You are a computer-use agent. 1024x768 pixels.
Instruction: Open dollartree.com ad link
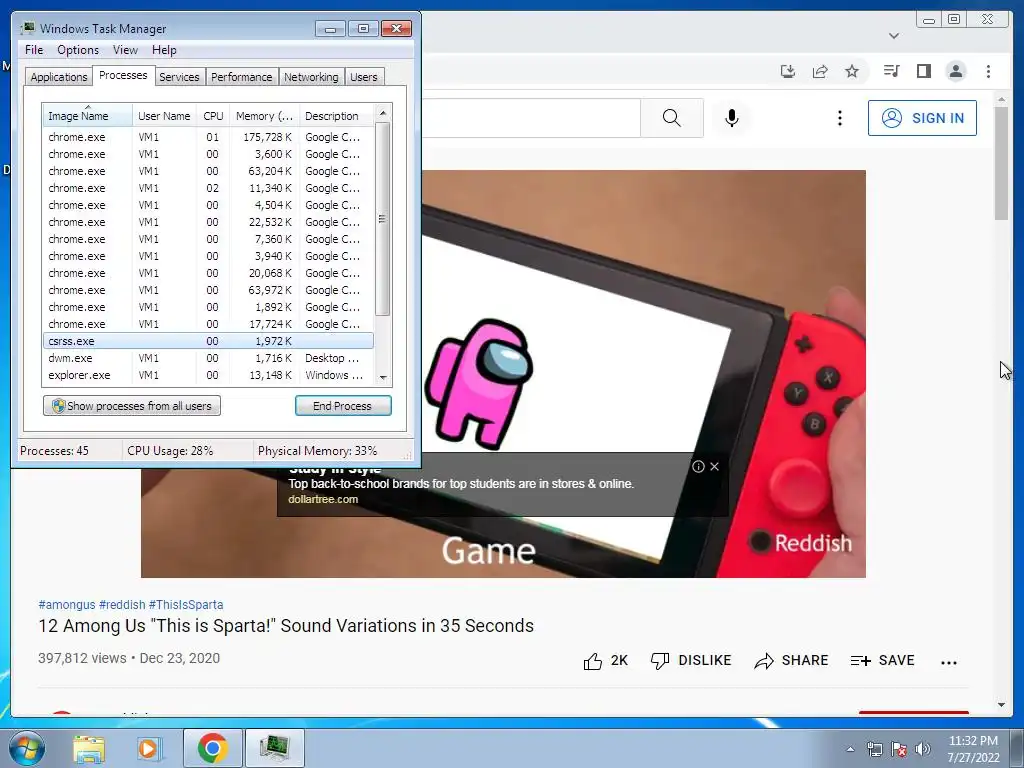tap(323, 500)
